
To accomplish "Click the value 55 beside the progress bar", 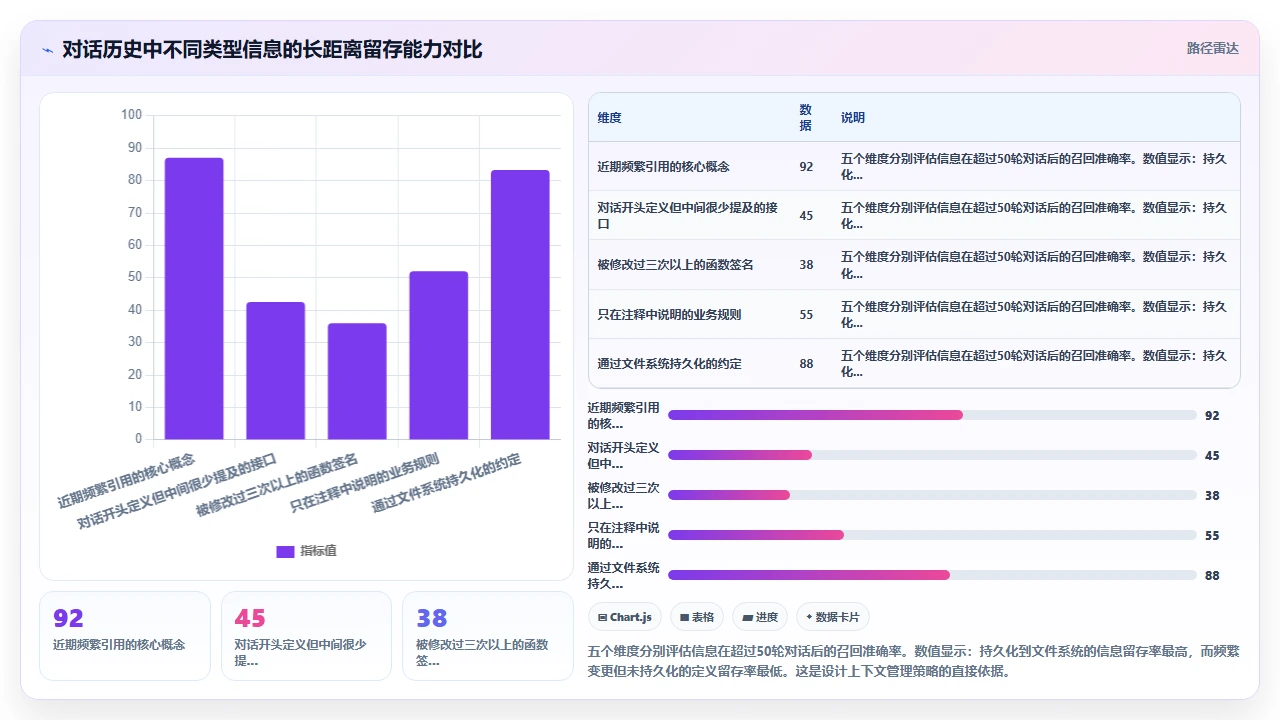I will pos(1212,535).
